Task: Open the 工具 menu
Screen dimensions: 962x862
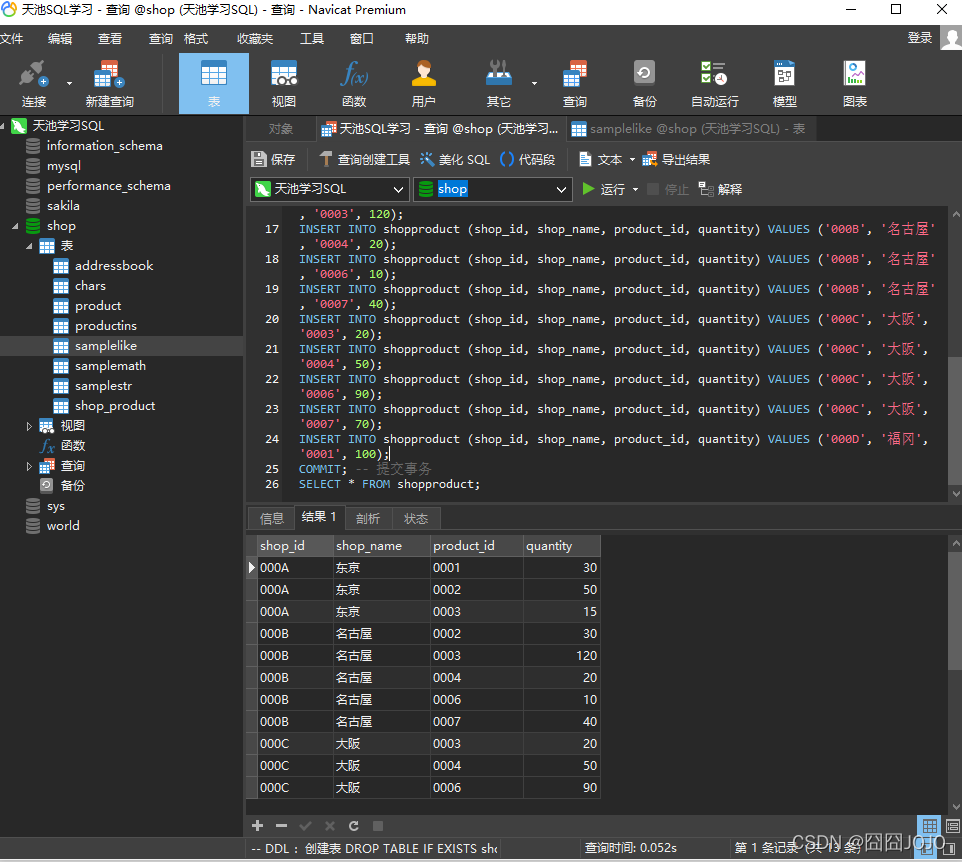Action: coord(312,39)
